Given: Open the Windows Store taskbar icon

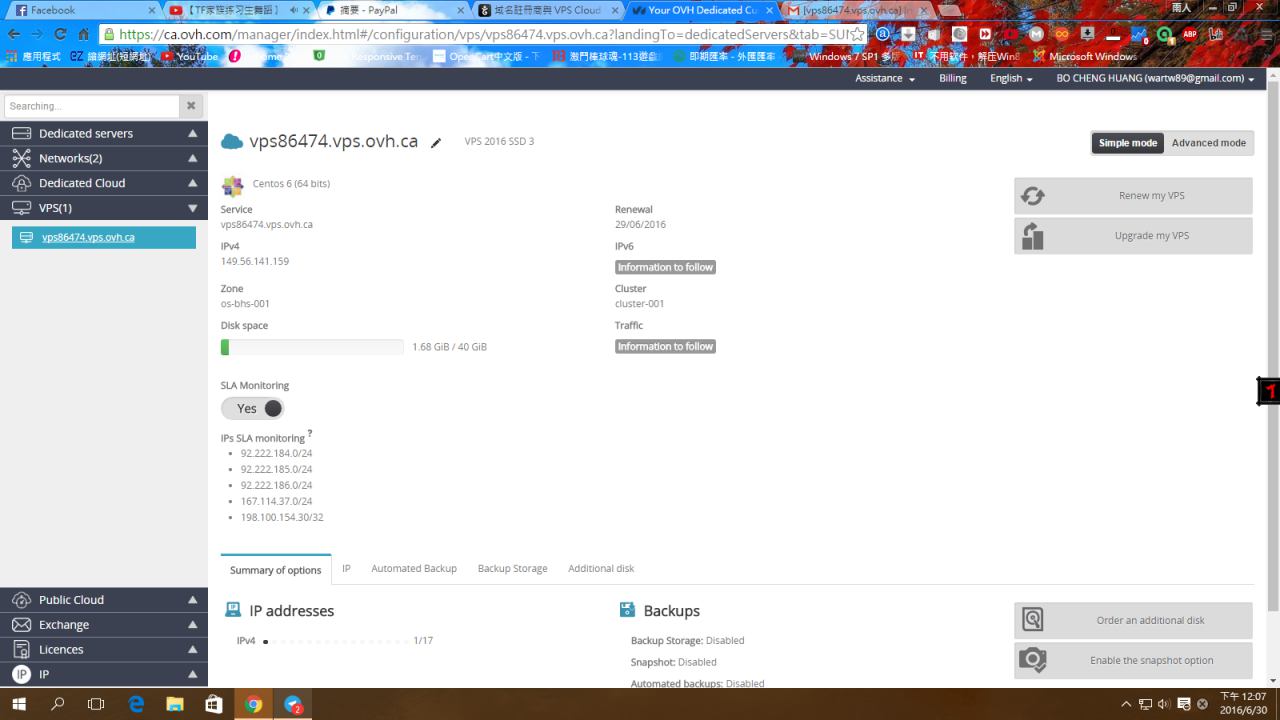Looking at the screenshot, I should click(214, 704).
